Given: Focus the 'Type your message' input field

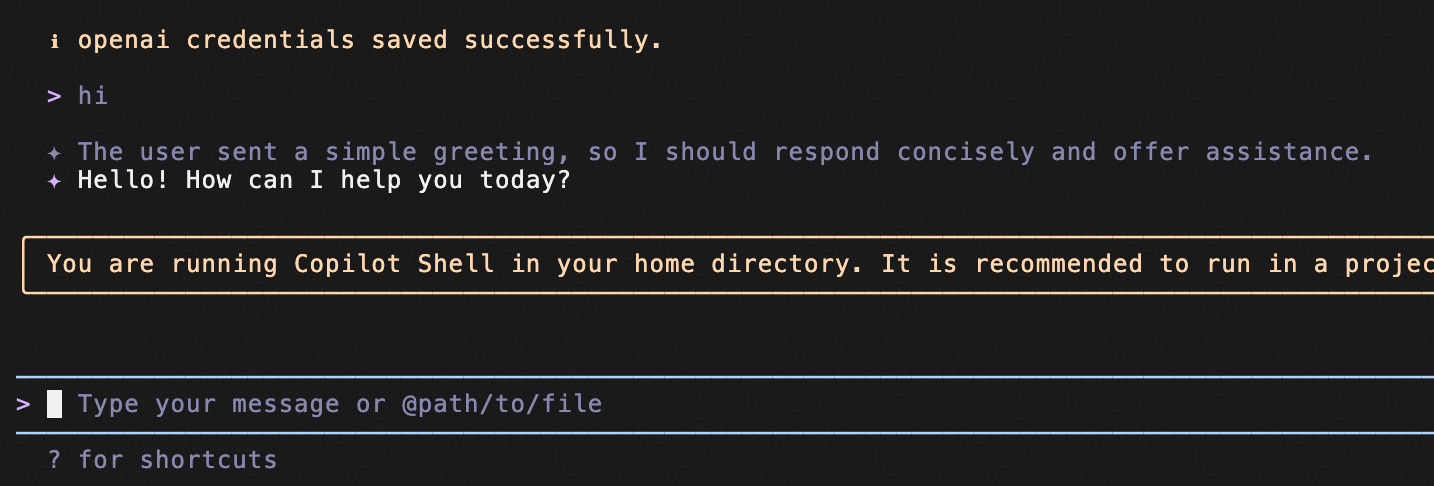Looking at the screenshot, I should 725,404.
